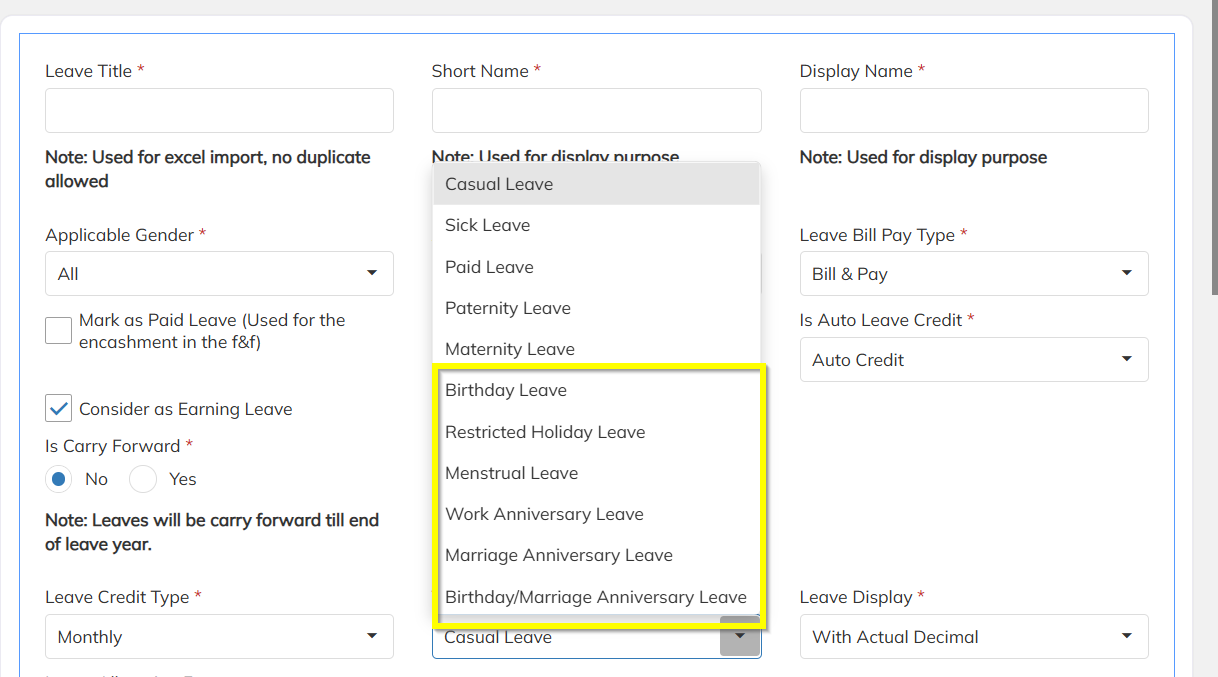Open the Is Auto Leave Credit dropdown
The height and width of the screenshot is (677, 1218).
click(973, 360)
